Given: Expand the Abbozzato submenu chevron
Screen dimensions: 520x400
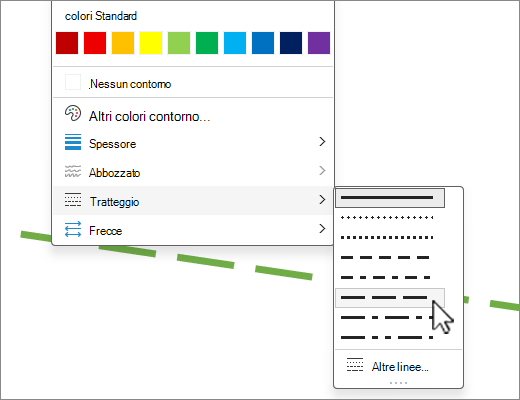Looking at the screenshot, I should [322, 171].
